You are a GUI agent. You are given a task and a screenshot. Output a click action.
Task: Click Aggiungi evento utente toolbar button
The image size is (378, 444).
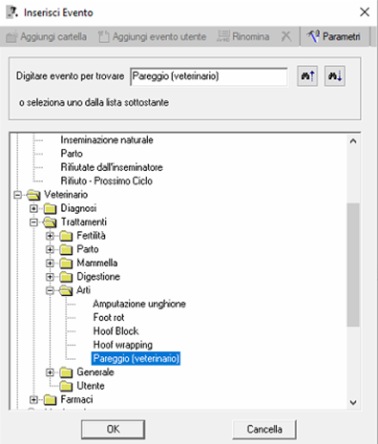[x=152, y=36]
